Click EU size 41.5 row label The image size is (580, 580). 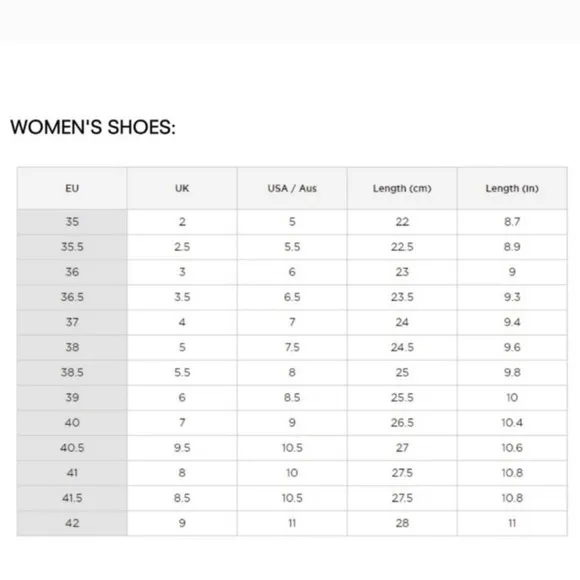tap(72, 498)
